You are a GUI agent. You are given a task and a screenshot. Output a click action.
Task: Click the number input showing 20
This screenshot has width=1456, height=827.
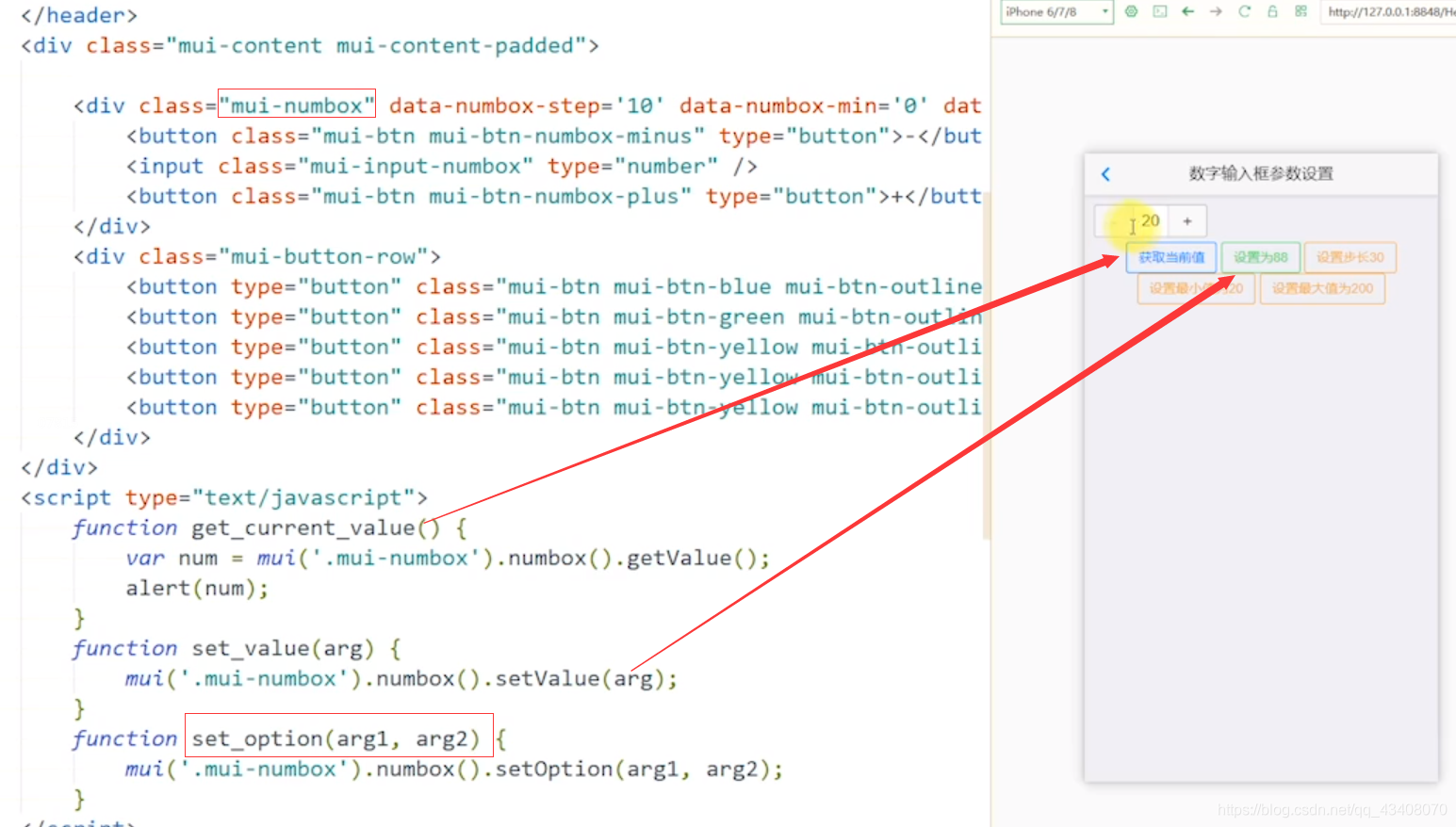[x=1150, y=220]
